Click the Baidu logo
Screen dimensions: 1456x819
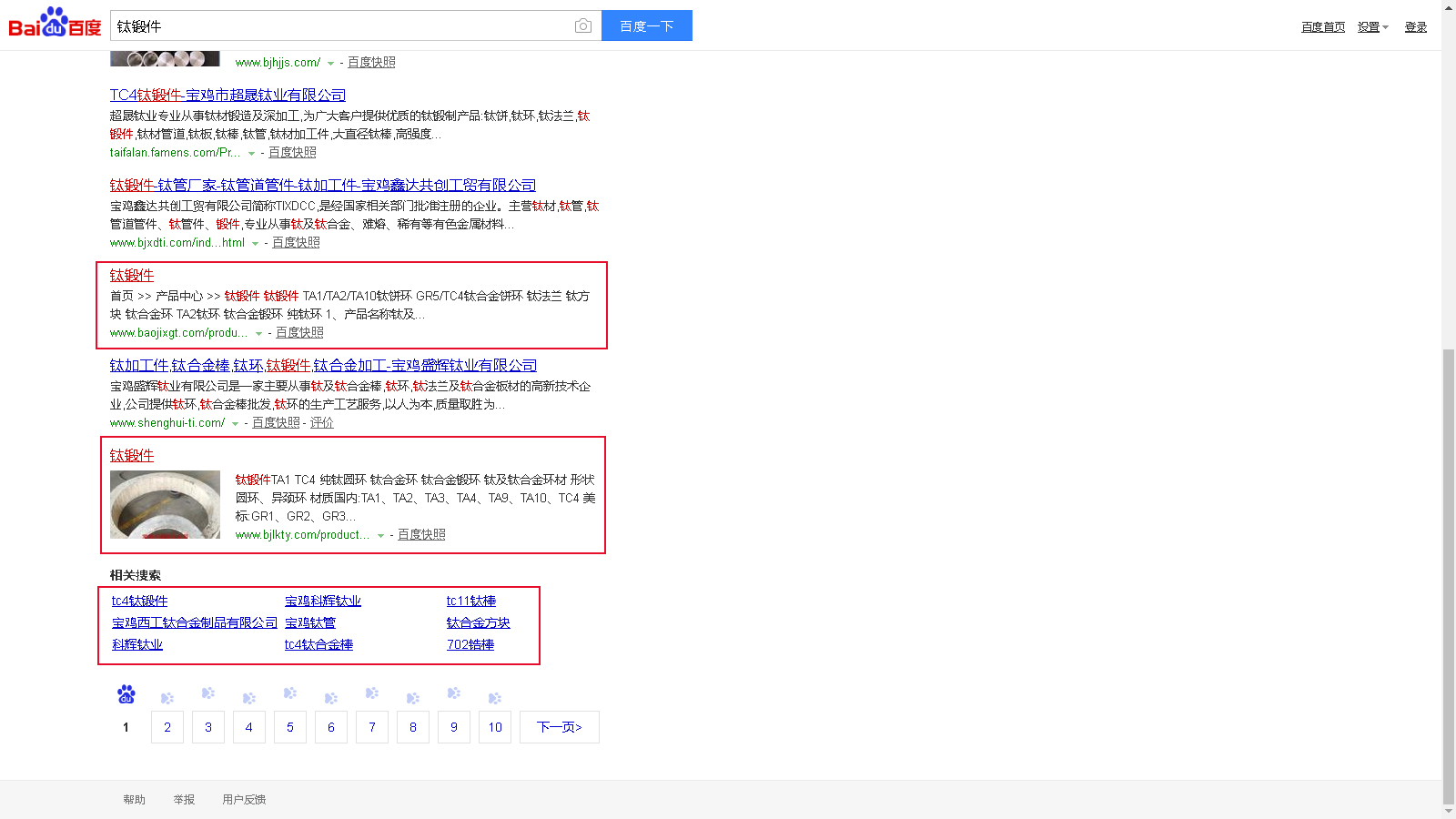(55, 23)
